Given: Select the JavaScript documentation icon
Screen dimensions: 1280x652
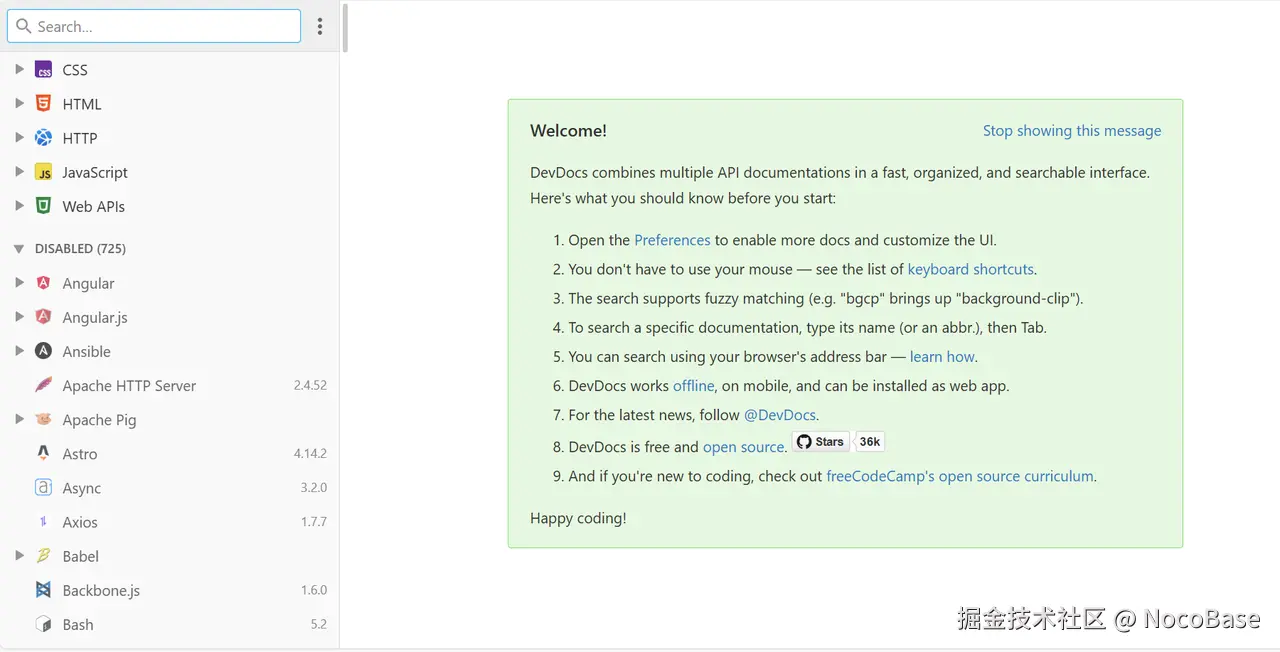Looking at the screenshot, I should pos(43,172).
